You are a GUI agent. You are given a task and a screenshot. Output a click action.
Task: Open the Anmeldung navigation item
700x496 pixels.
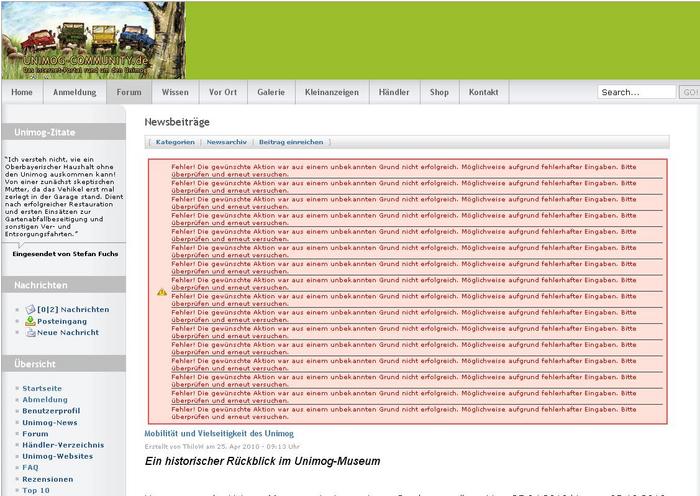point(74,92)
